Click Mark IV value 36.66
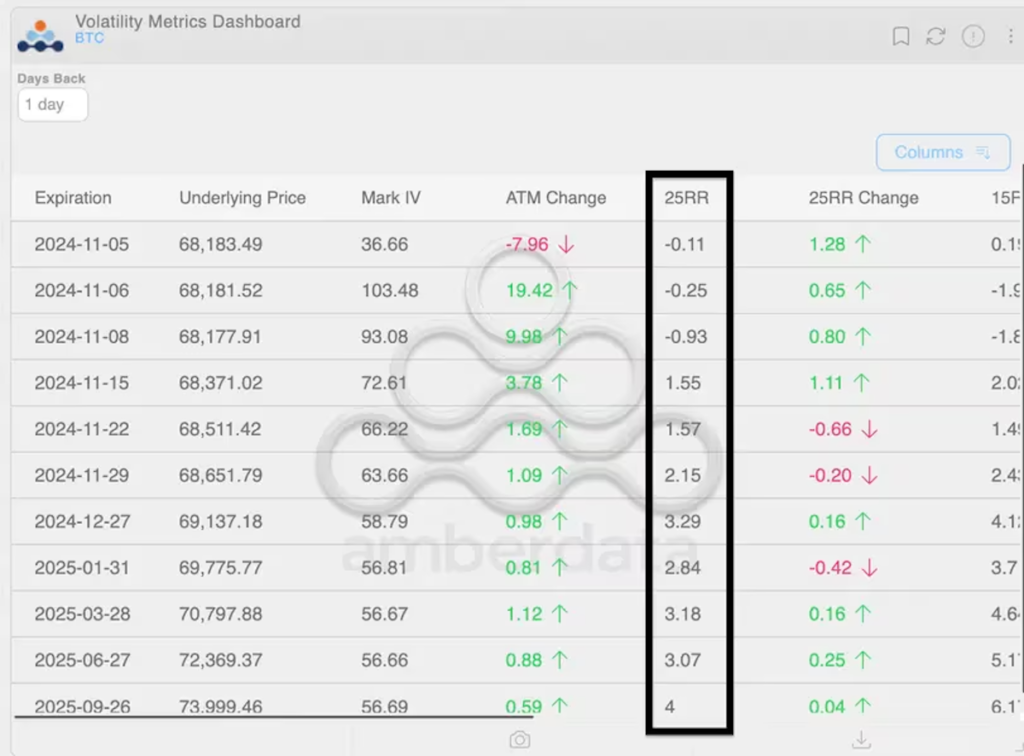Image resolution: width=1024 pixels, height=756 pixels. pyautogui.click(x=385, y=244)
